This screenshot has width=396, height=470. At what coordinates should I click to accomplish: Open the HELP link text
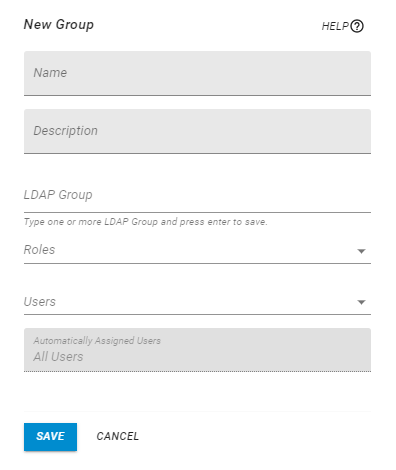(335, 26)
